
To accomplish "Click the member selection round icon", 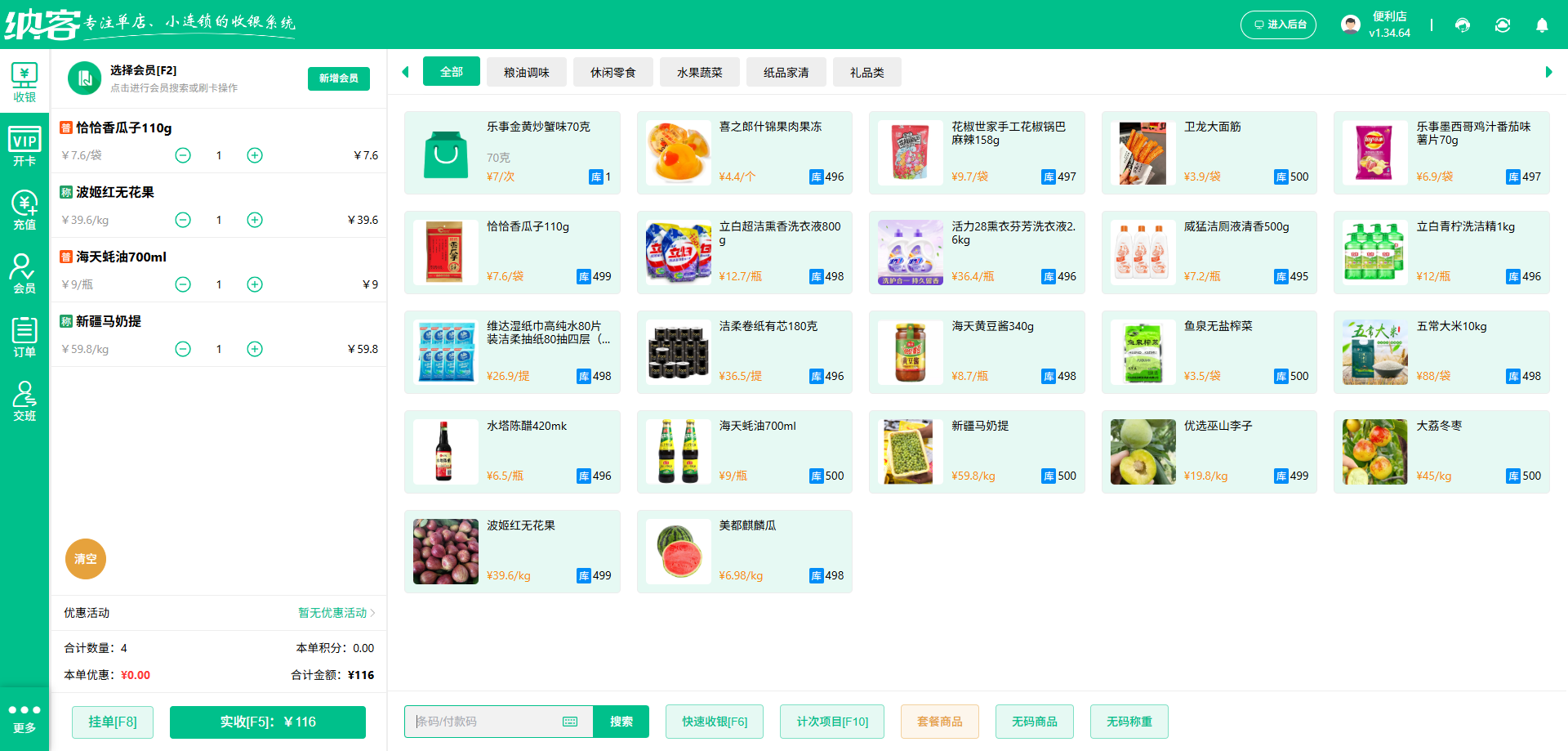I will [84, 78].
